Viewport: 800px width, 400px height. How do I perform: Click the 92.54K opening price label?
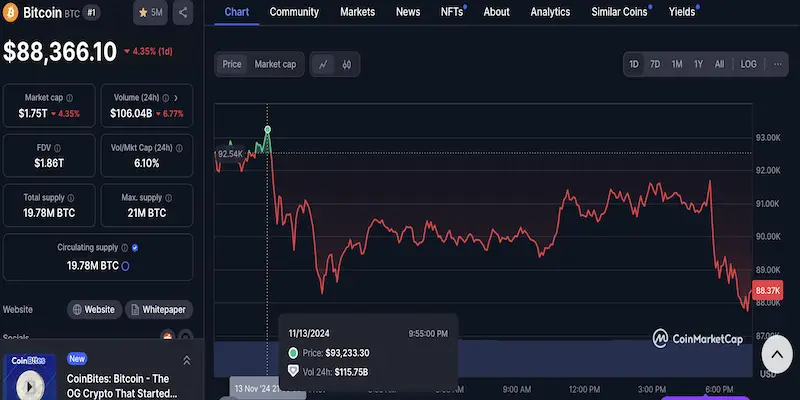230,154
